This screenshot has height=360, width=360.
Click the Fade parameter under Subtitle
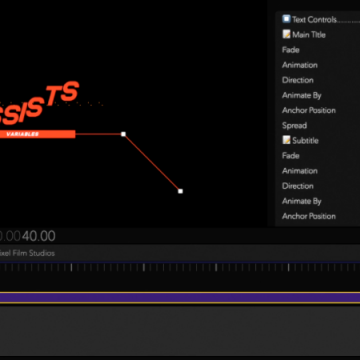[291, 156]
